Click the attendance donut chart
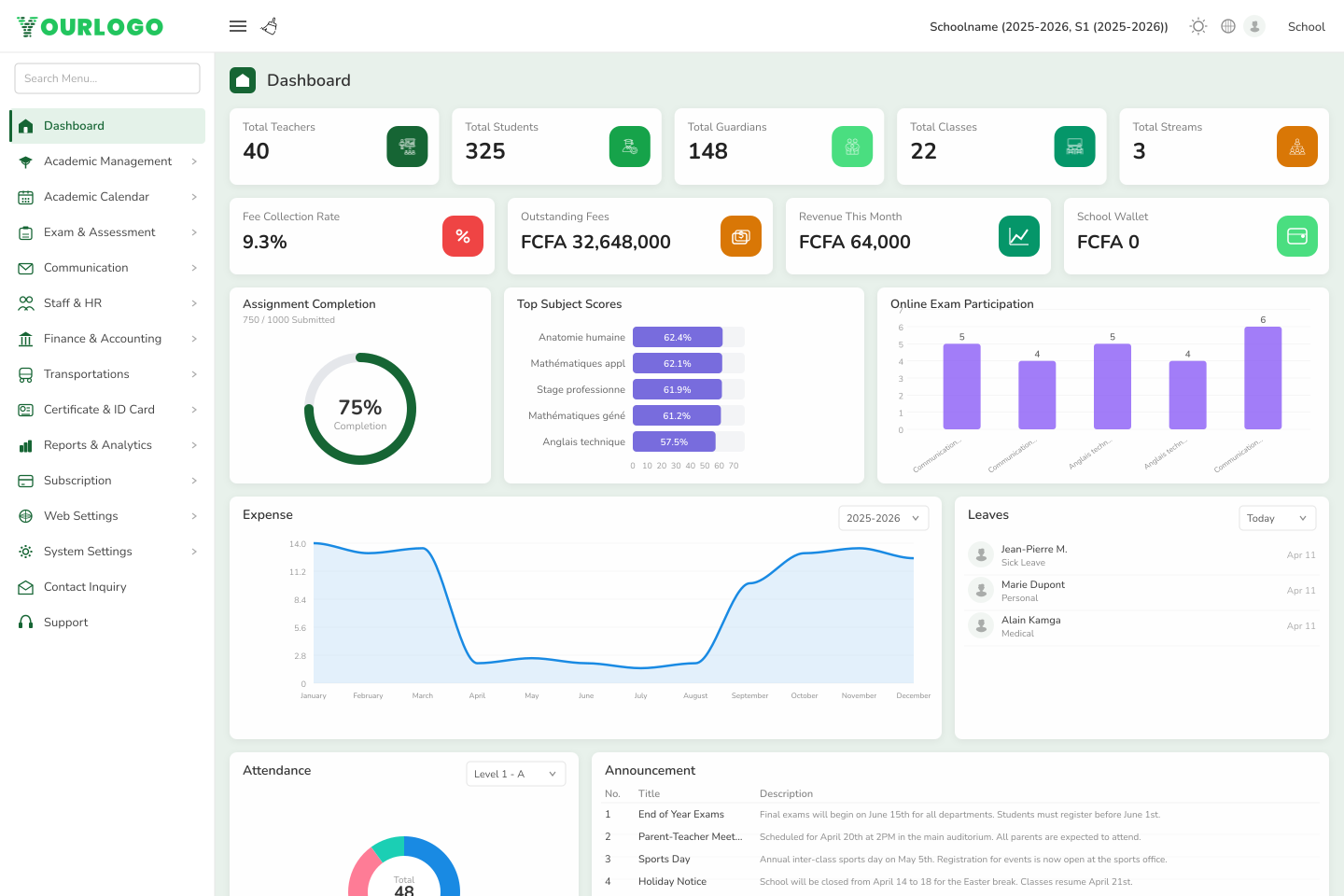The width and height of the screenshot is (1344, 896). 404,867
